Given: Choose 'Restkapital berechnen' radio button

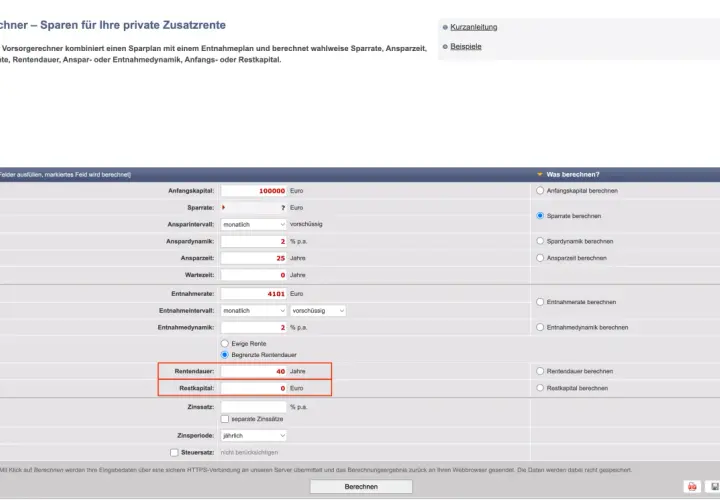Looking at the screenshot, I should click(x=540, y=388).
